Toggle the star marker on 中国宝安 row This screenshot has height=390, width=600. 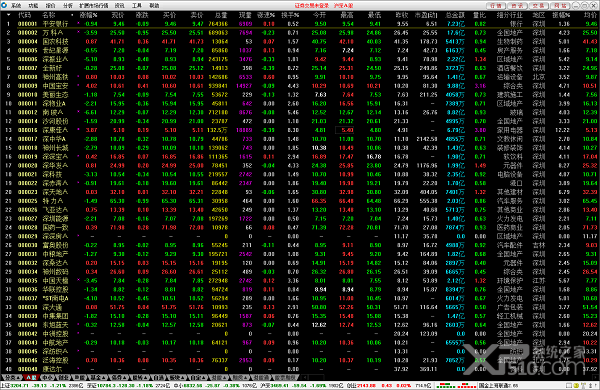(78, 85)
